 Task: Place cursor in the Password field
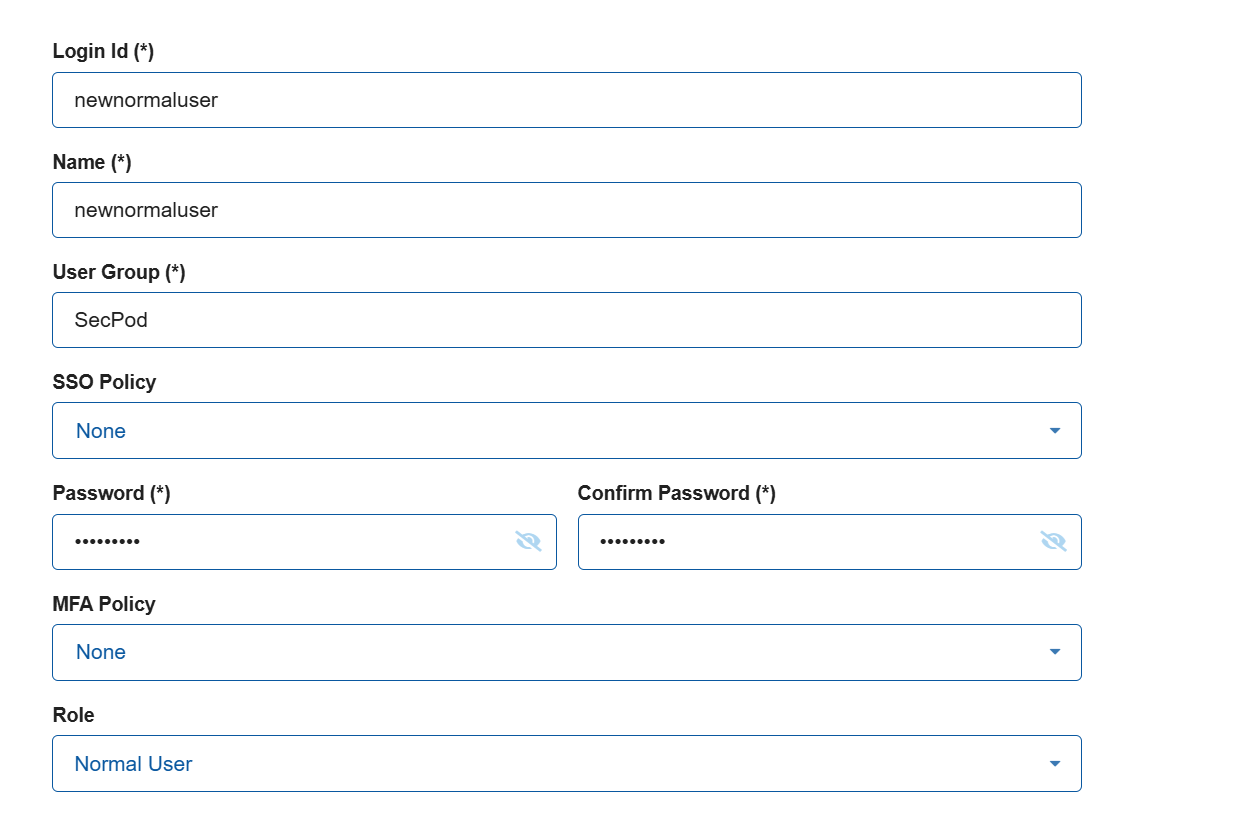[x=304, y=542]
